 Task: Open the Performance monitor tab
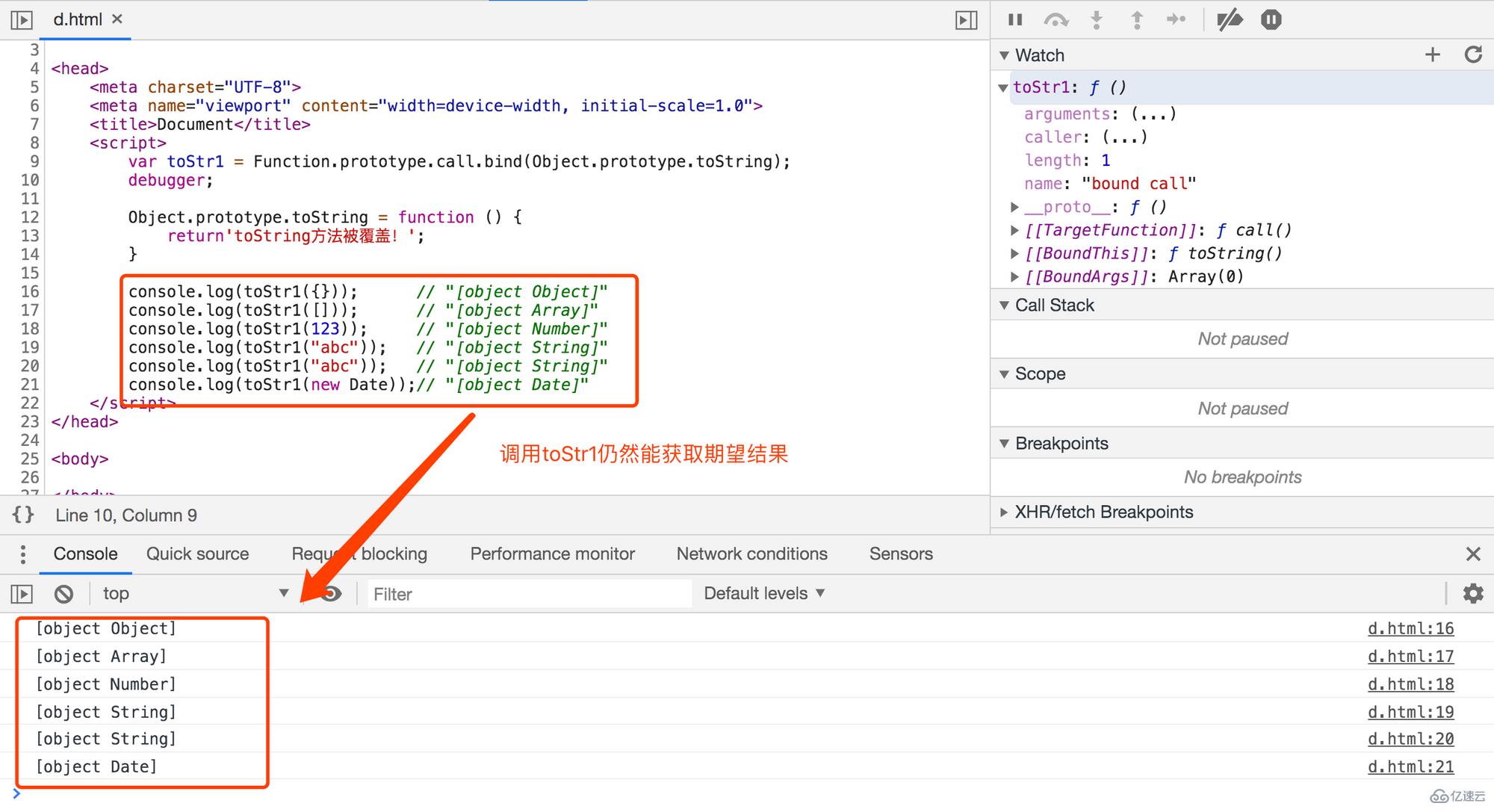point(552,554)
